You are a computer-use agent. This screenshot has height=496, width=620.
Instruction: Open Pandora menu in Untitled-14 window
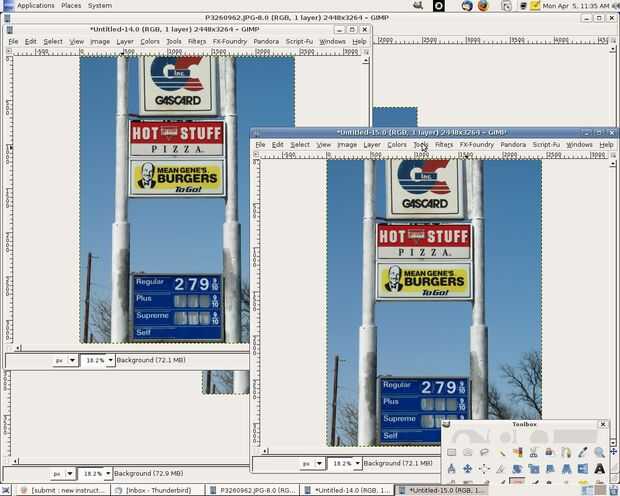click(x=266, y=42)
